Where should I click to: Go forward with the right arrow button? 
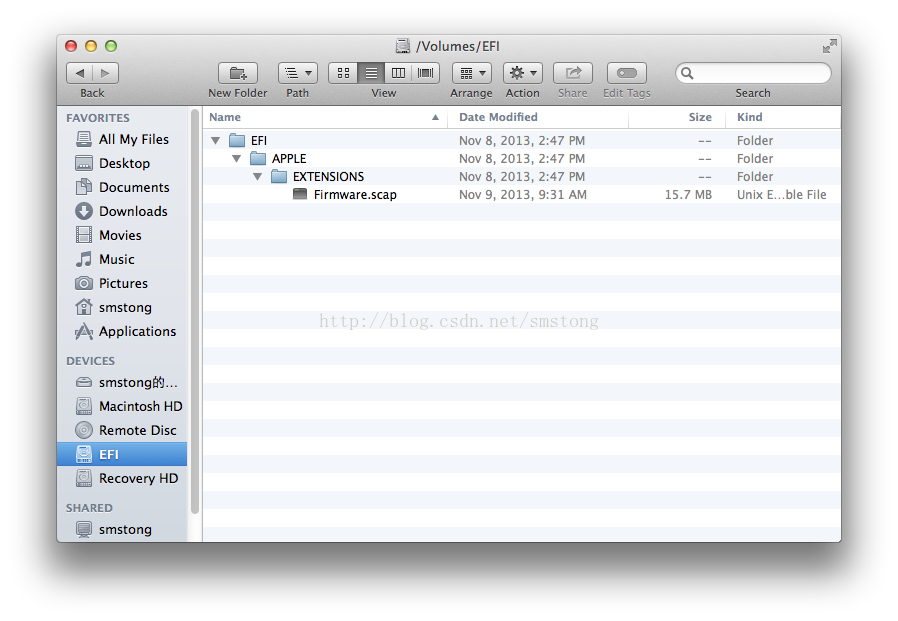click(105, 73)
